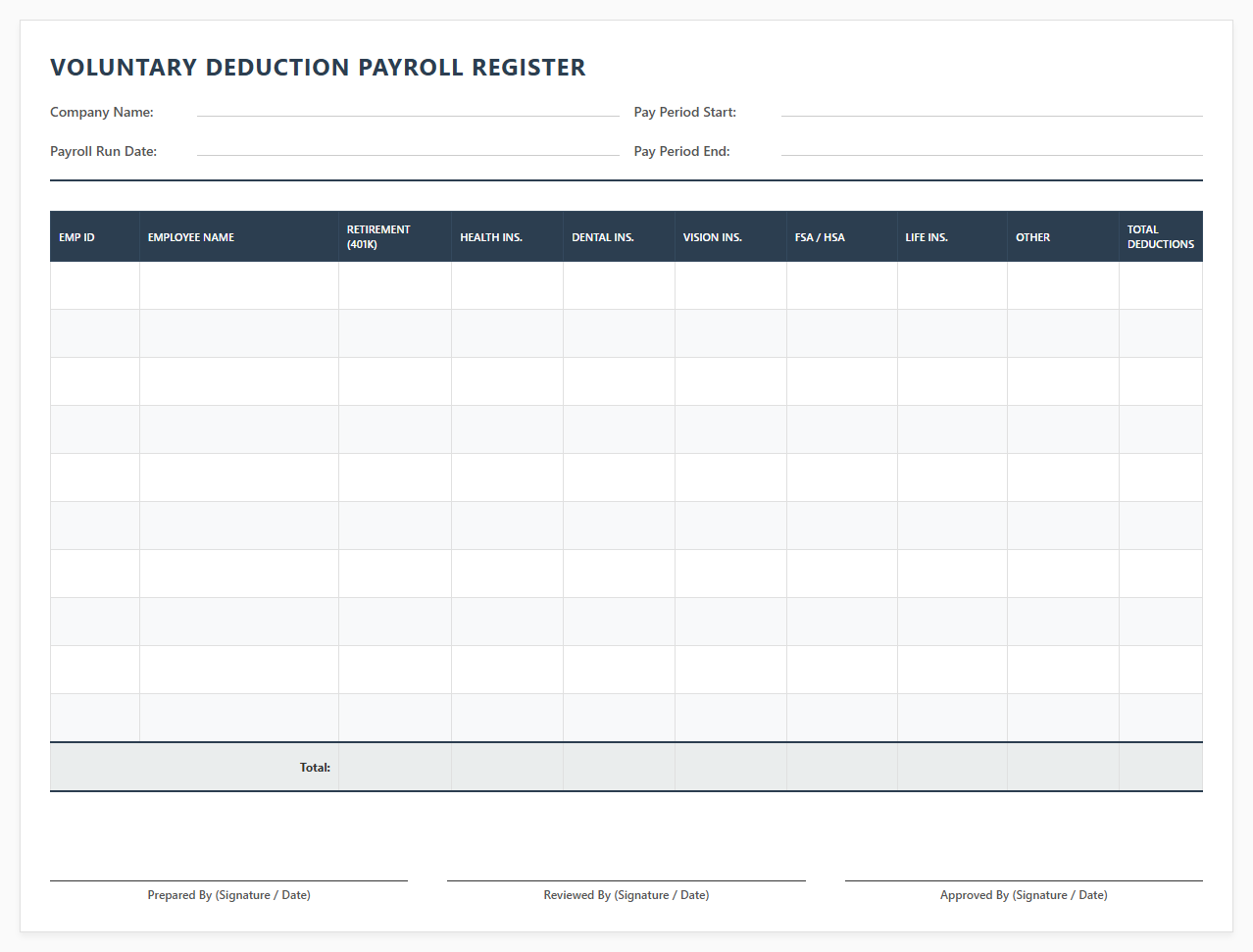The image size is (1253, 952).
Task: Click the Company Name blank line
Action: [x=408, y=108]
